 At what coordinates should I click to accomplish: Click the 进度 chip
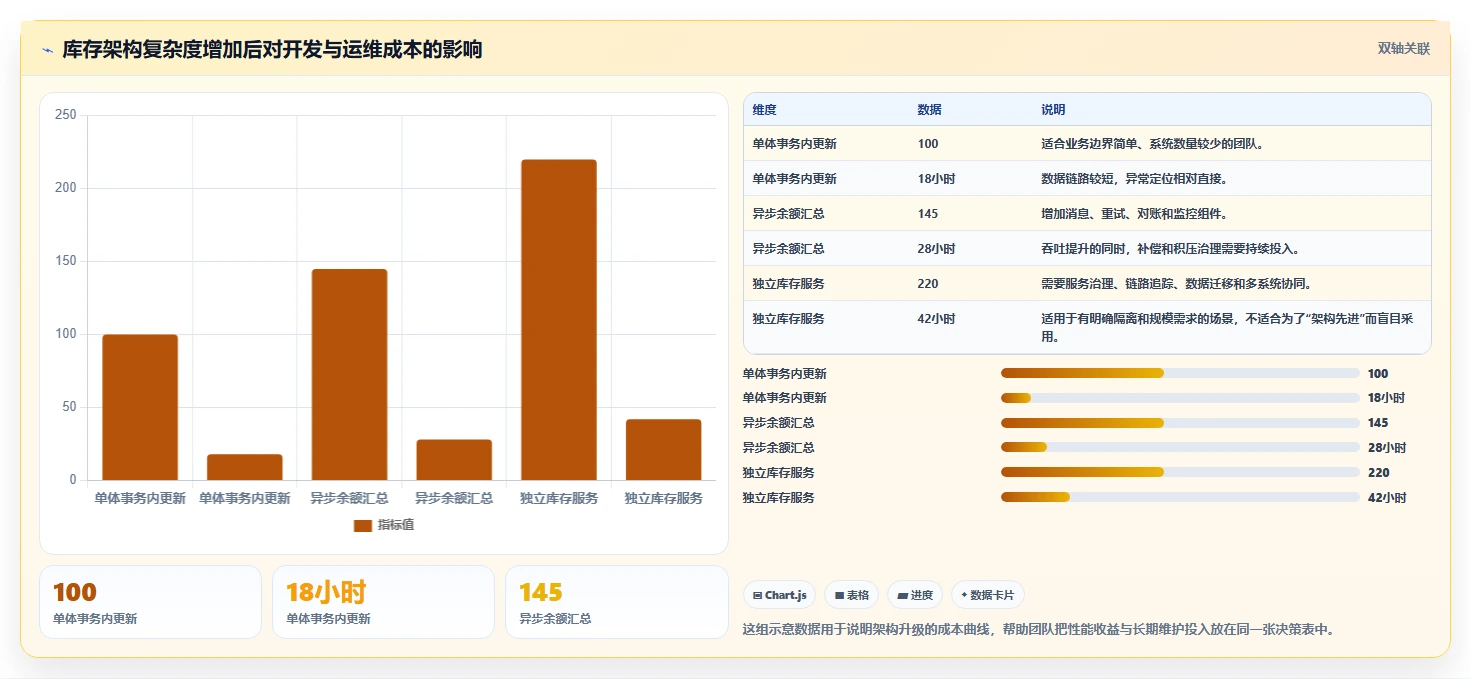[x=915, y=595]
